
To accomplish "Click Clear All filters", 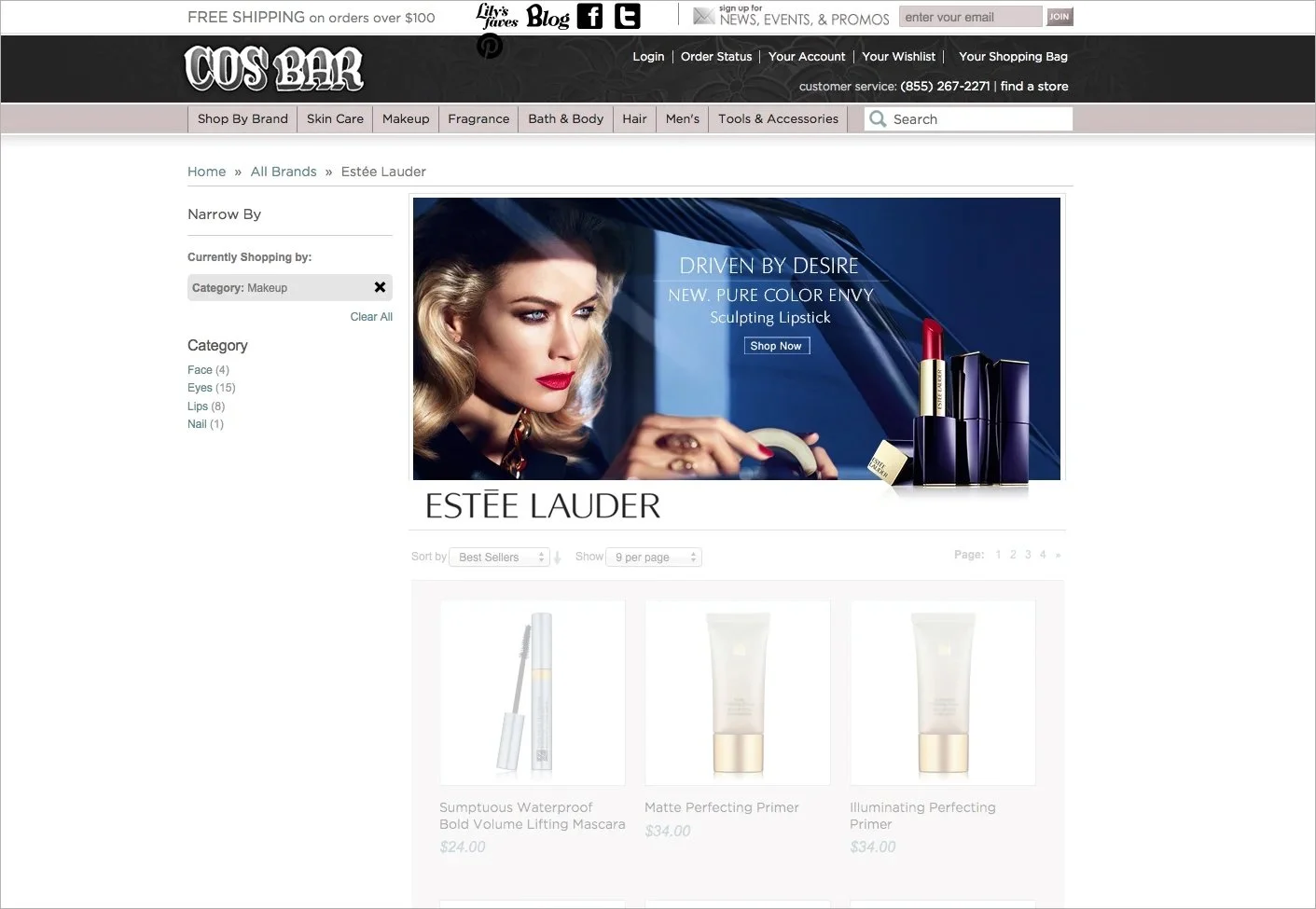I will (x=371, y=317).
